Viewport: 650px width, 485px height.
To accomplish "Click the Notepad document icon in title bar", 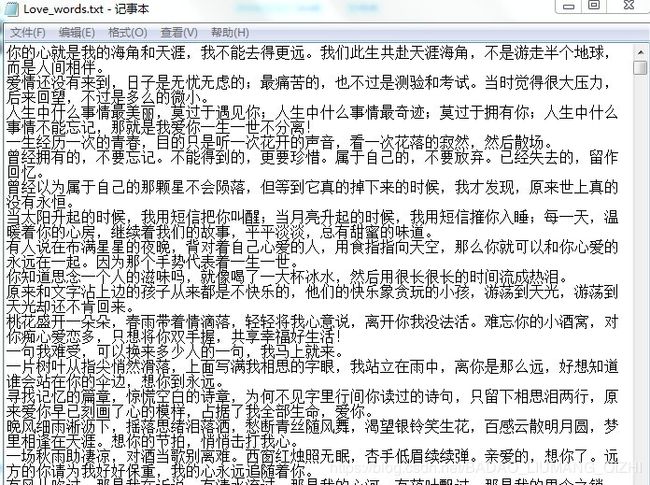I will coord(11,9).
